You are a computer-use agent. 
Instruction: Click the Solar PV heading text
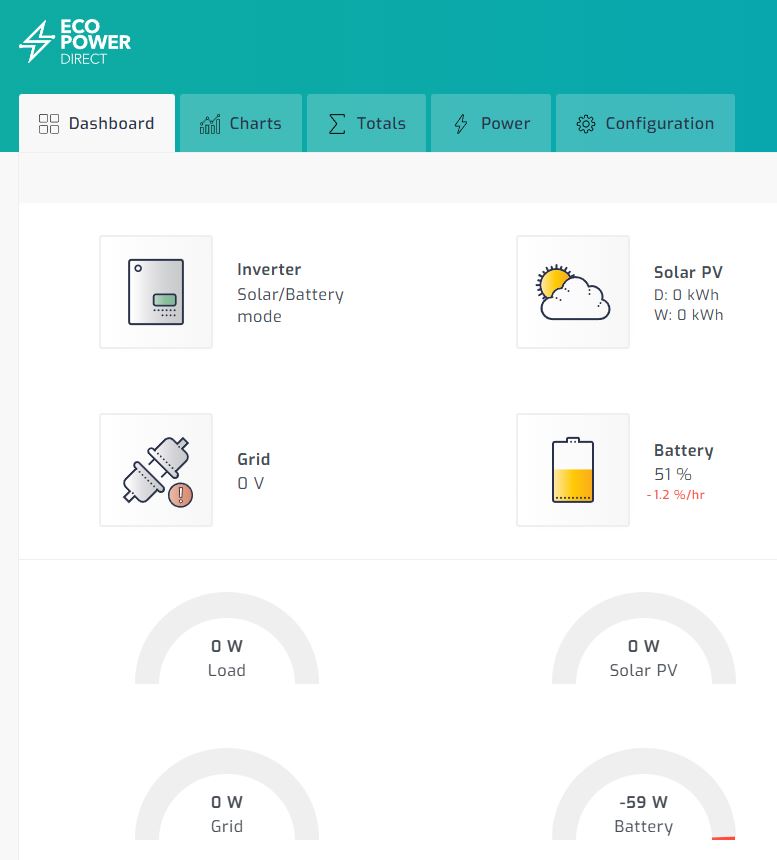(x=688, y=272)
